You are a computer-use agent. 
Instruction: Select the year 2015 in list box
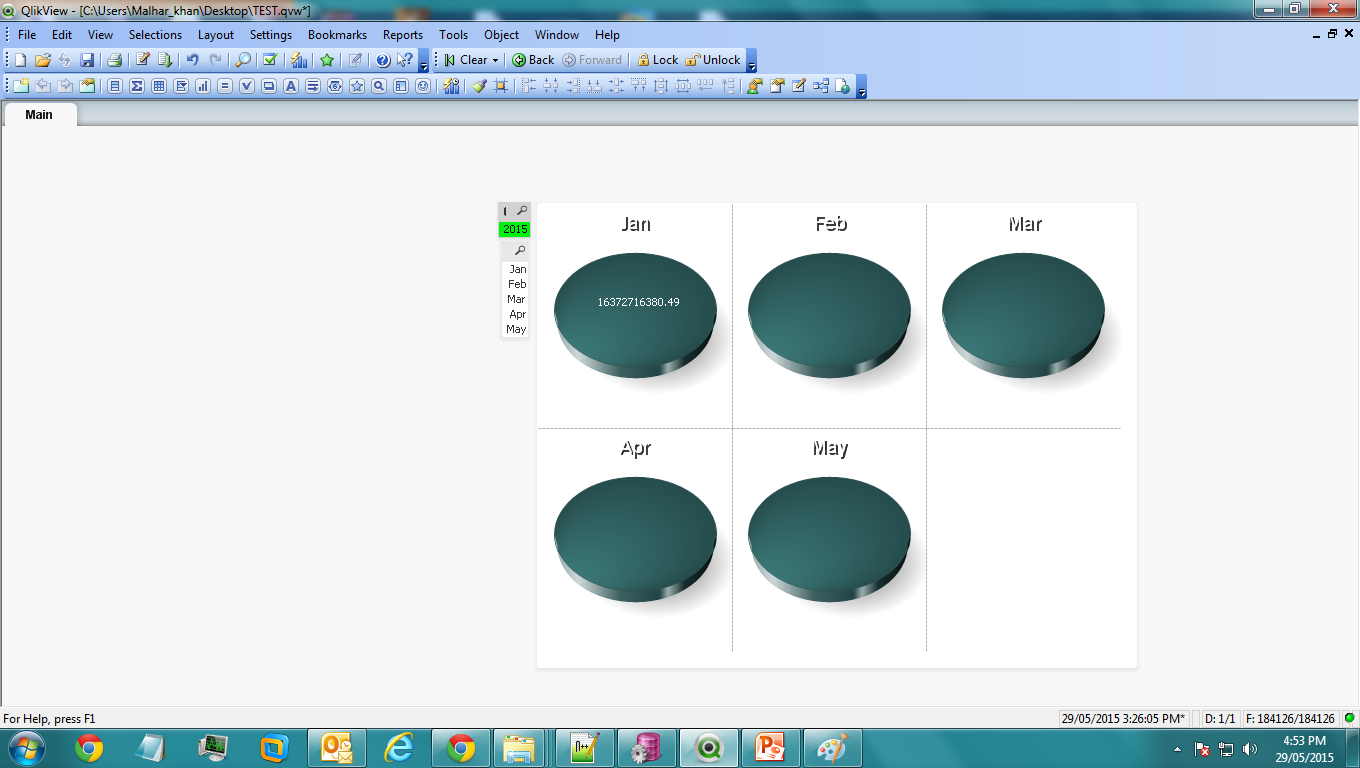tap(515, 230)
